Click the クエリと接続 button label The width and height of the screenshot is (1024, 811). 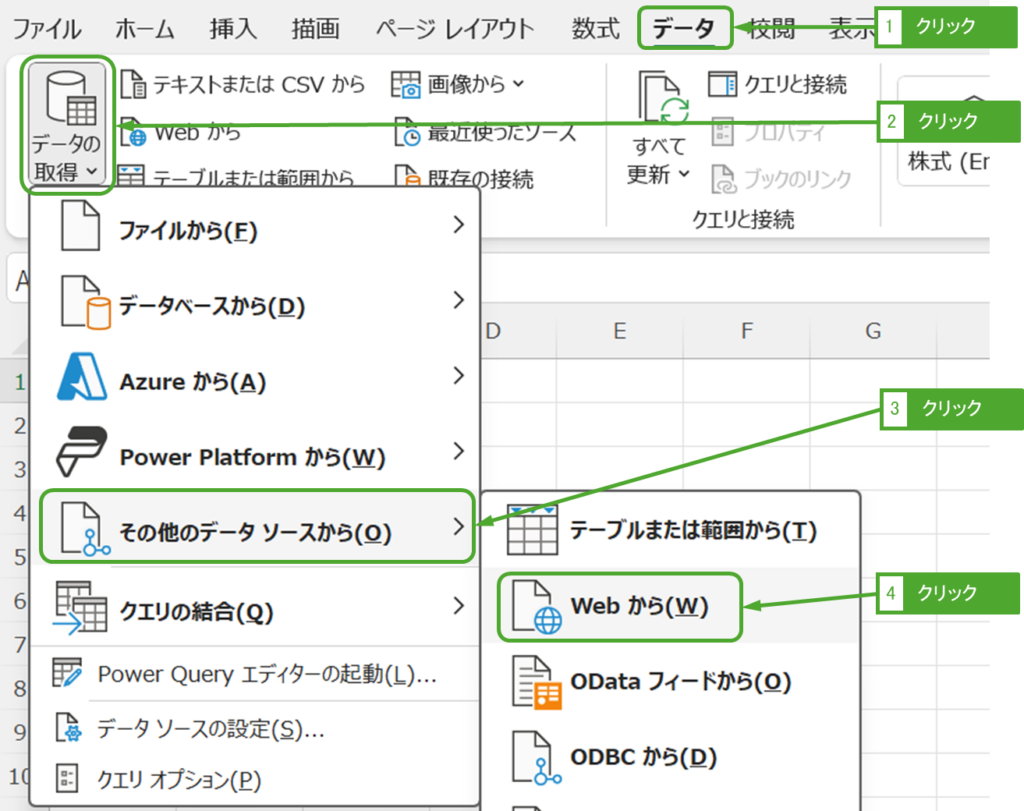[795, 84]
